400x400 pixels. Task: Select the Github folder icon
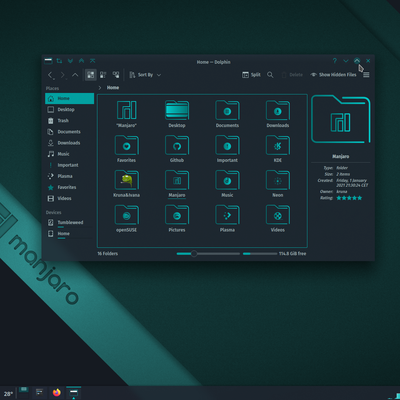[x=177, y=145]
